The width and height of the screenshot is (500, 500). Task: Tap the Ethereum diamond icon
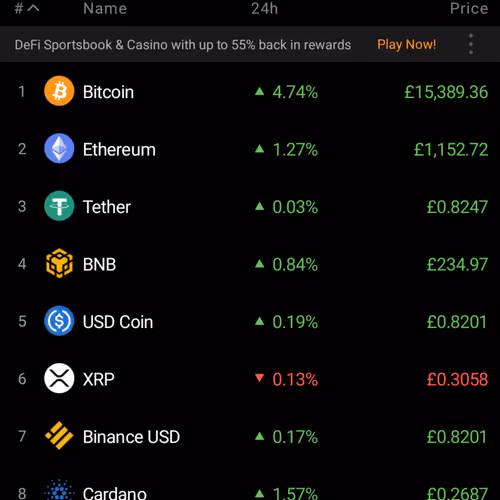(x=59, y=148)
